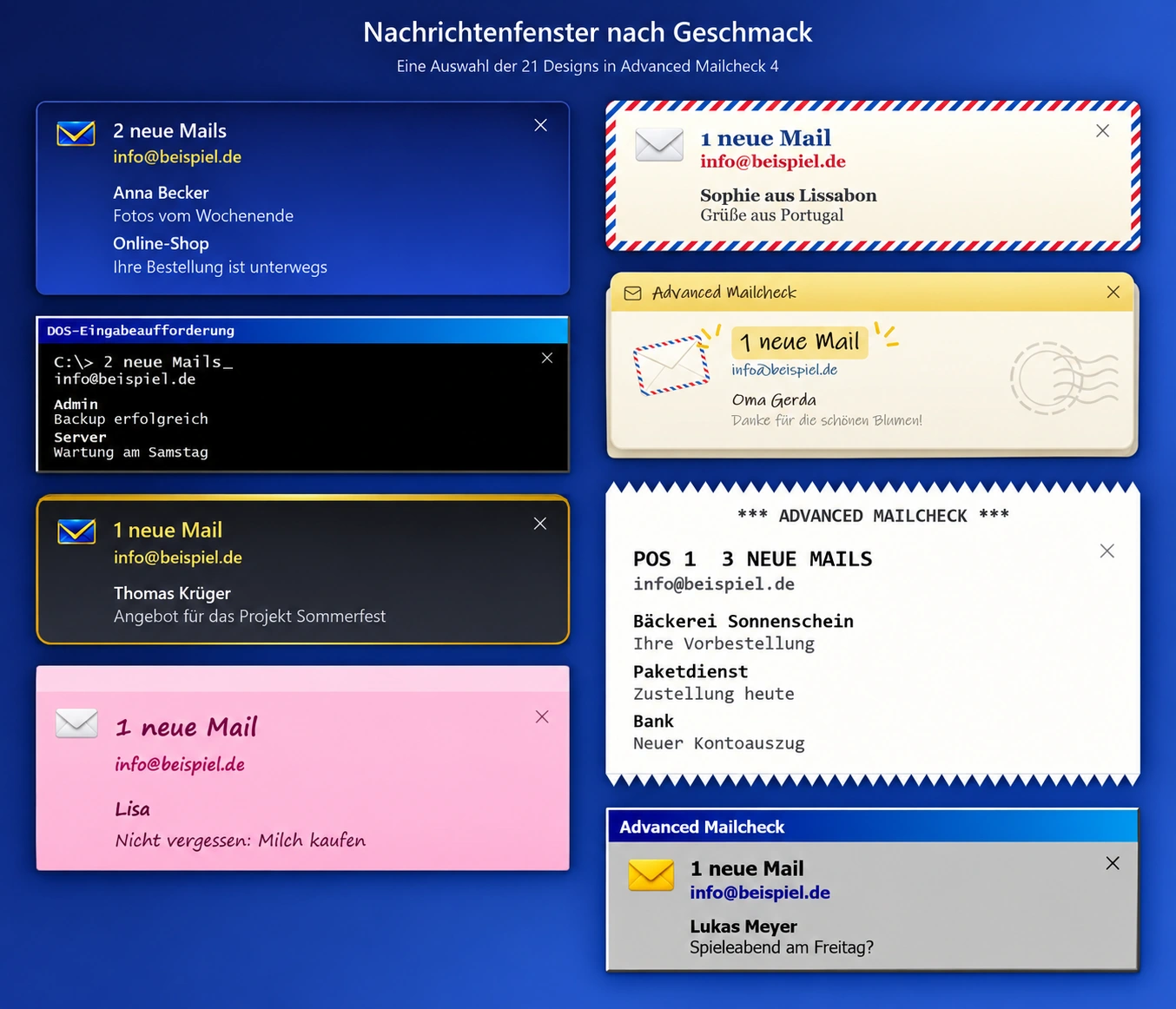The height and width of the screenshot is (1009, 1176).
Task: Open info@beispiel.de in the Lukas Meyer notification
Action: pos(760,893)
